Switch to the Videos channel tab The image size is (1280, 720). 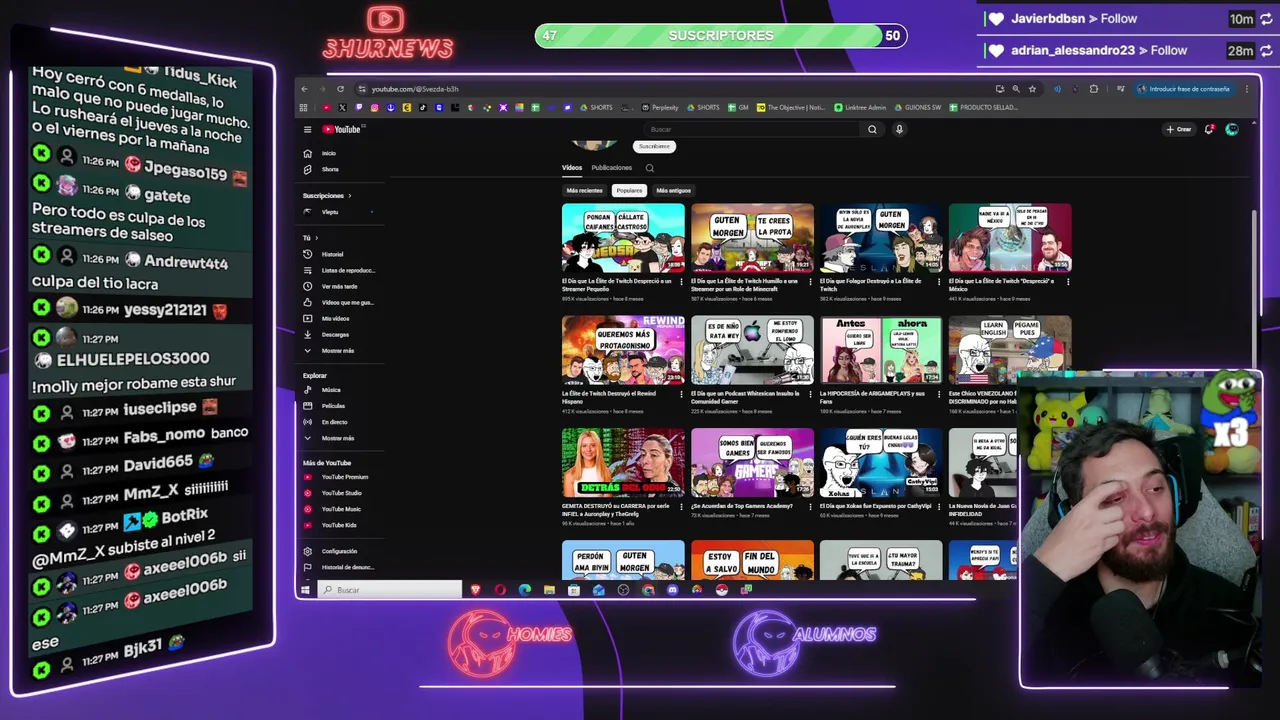click(572, 168)
